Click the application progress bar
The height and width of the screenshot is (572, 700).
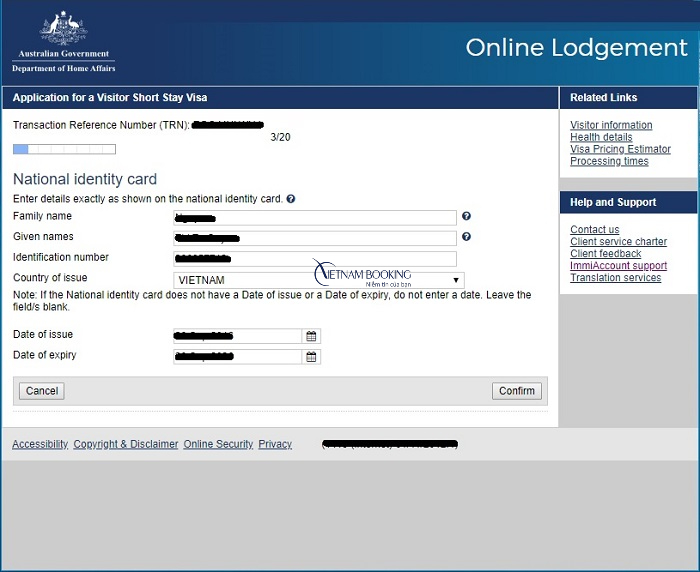point(64,149)
